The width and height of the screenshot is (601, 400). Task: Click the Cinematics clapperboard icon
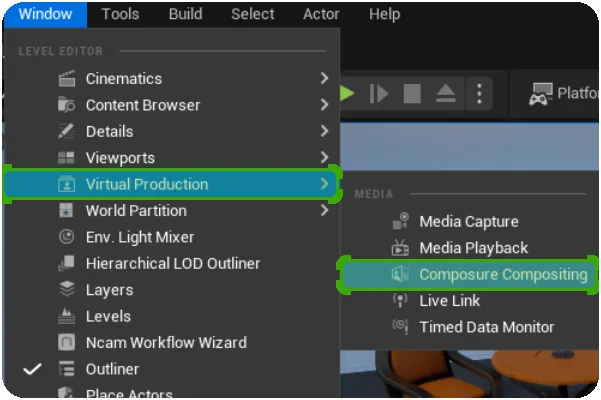tap(67, 79)
